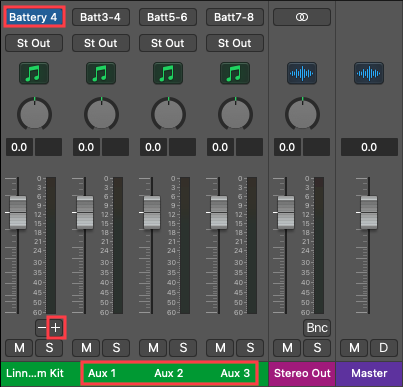The image size is (403, 387).
Task: Click the pan knob on Aux 3 strip
Action: click(235, 114)
